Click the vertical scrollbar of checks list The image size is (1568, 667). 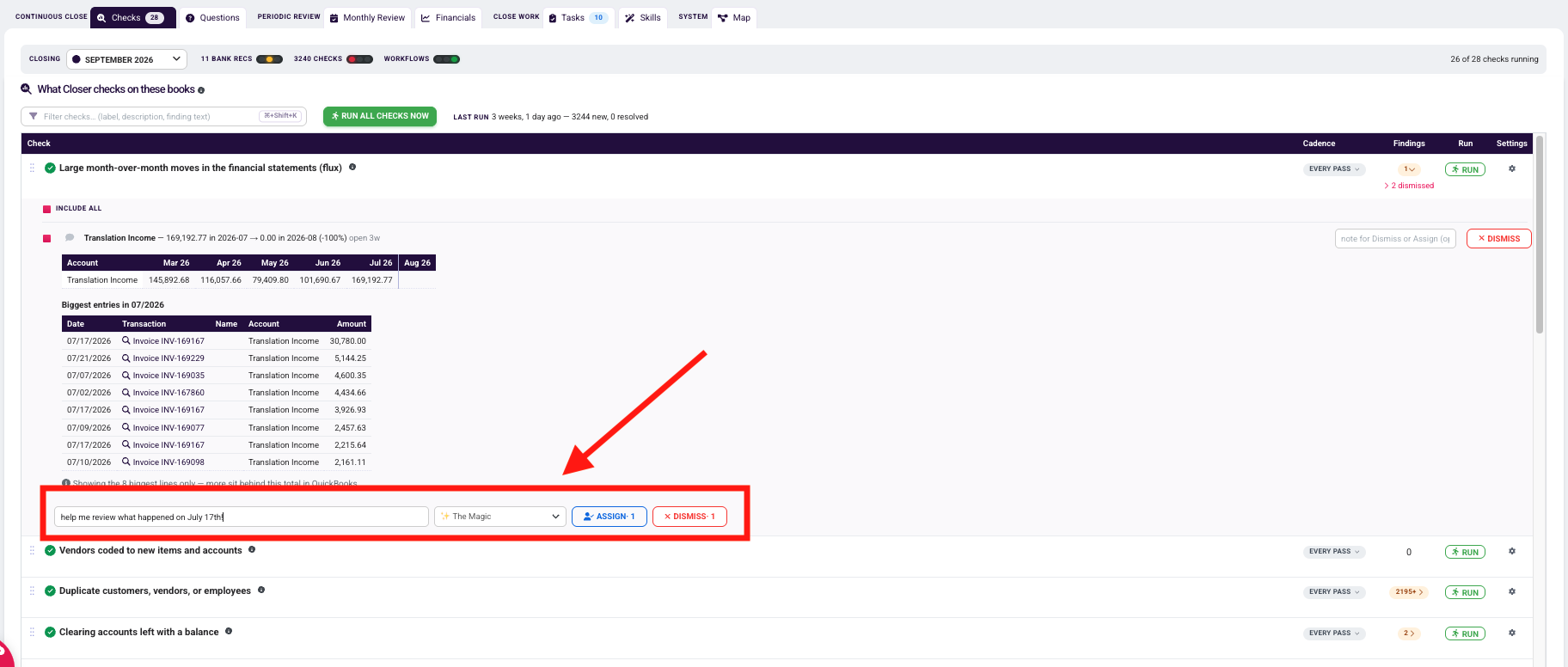click(x=1539, y=234)
